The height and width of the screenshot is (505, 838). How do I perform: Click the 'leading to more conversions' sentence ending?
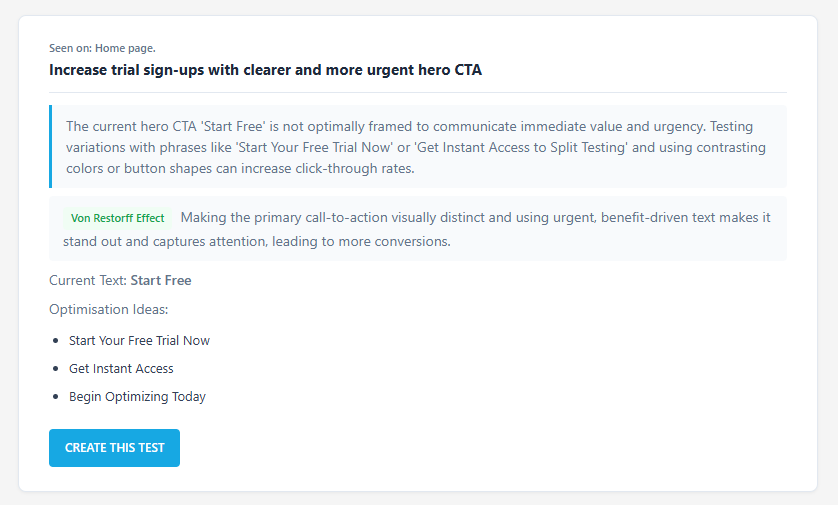[367, 242]
